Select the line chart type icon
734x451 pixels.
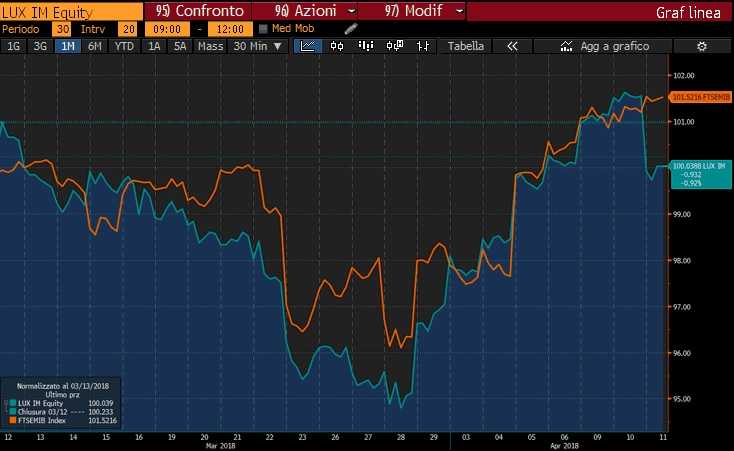308,46
